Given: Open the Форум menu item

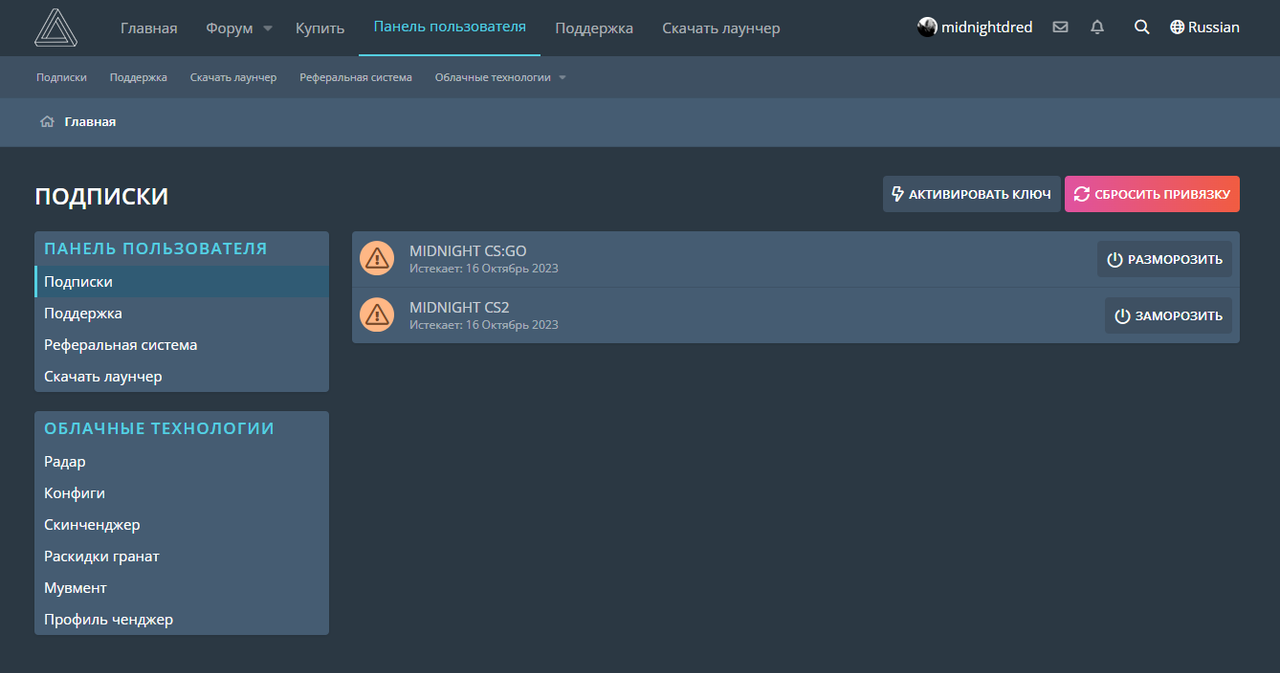Looking at the screenshot, I should (x=230, y=28).
